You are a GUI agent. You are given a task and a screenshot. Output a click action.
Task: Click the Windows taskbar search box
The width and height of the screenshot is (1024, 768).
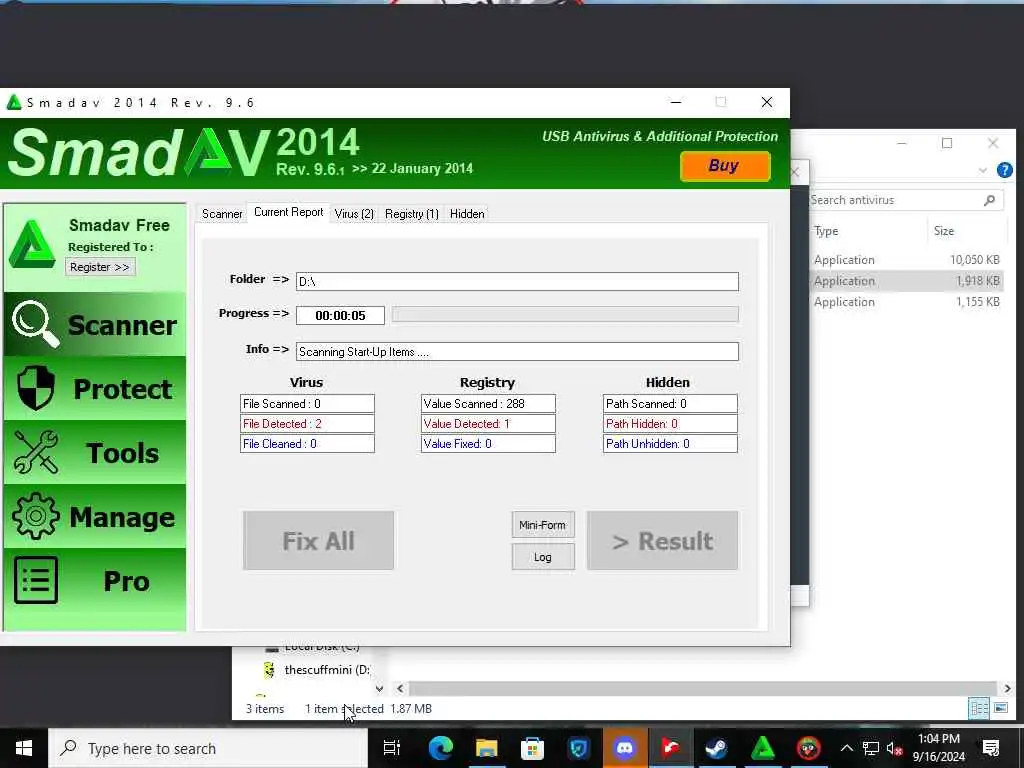click(208, 748)
